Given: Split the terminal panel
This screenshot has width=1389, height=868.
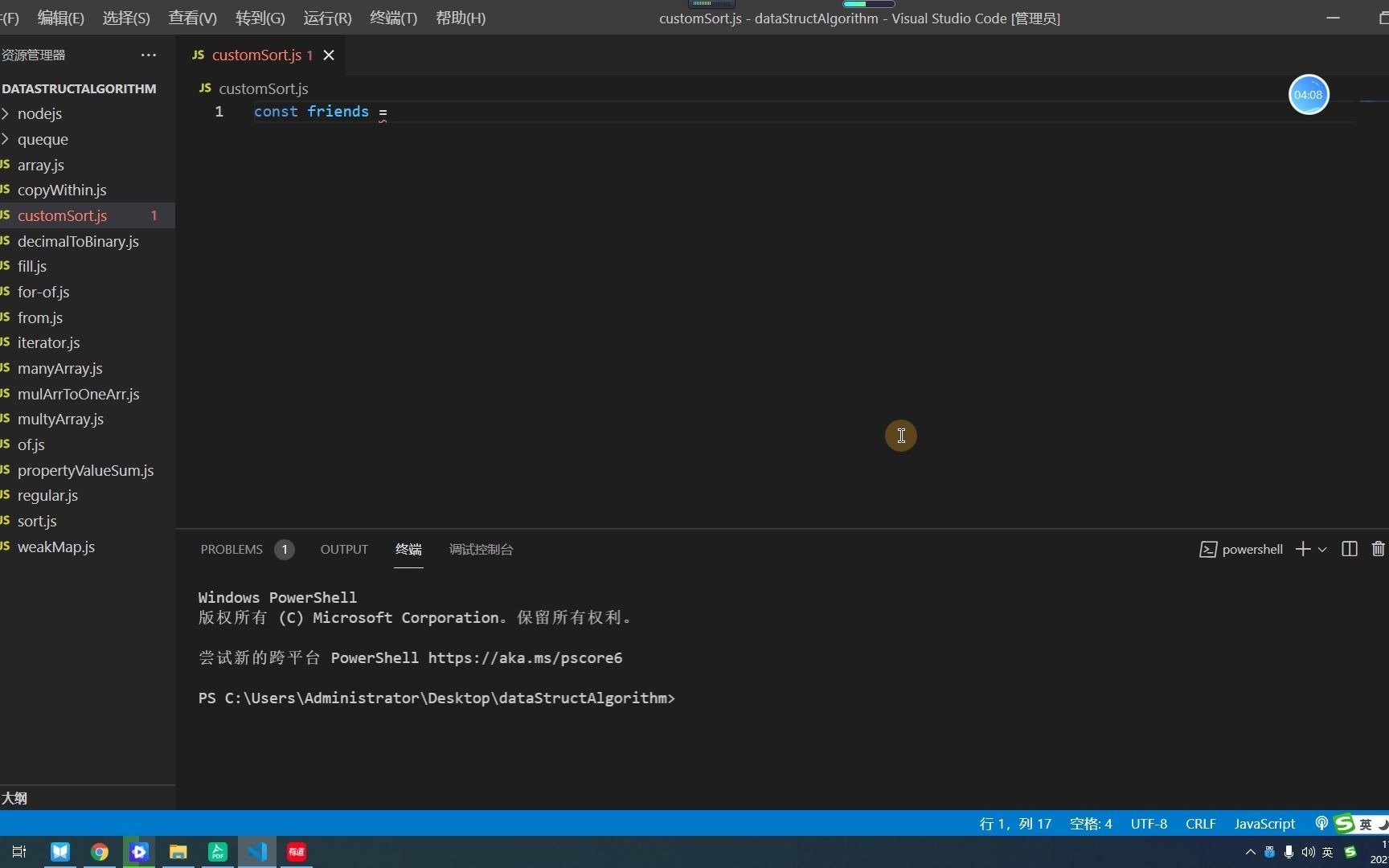Looking at the screenshot, I should tap(1350, 549).
